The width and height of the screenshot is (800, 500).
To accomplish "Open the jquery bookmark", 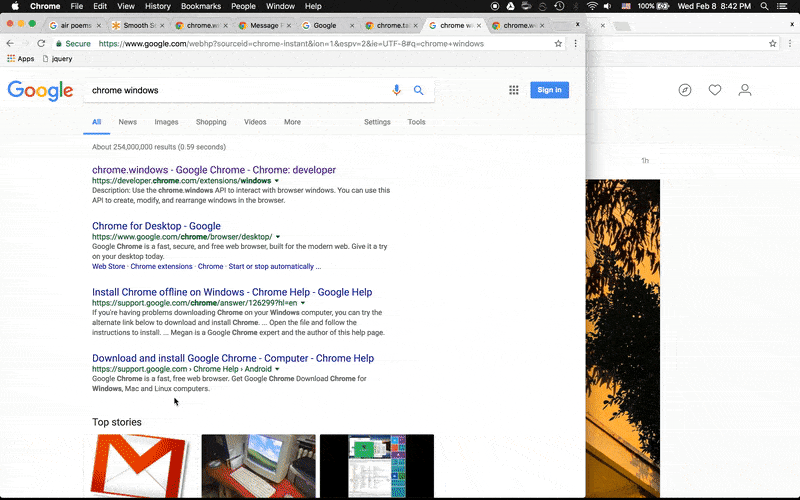I will point(57,59).
